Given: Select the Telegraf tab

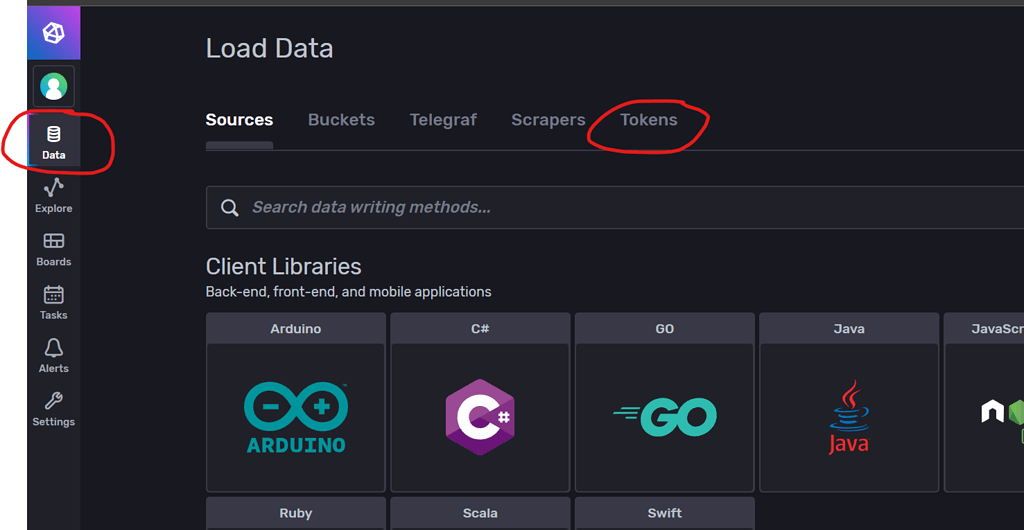Looking at the screenshot, I should pyautogui.click(x=443, y=120).
